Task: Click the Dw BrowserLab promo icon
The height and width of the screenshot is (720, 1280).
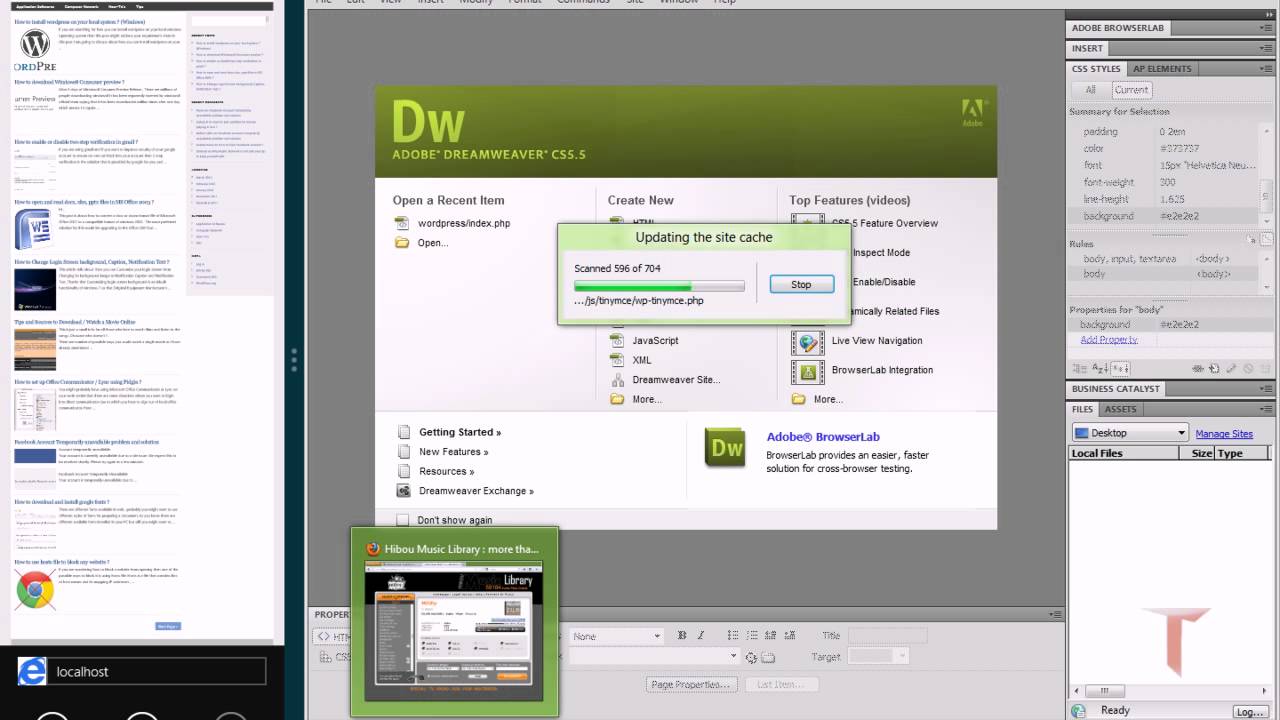Action: click(726, 448)
